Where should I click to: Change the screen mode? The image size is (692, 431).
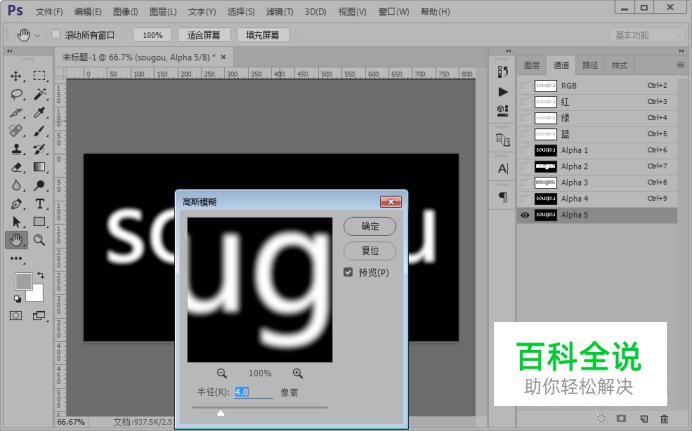point(39,315)
